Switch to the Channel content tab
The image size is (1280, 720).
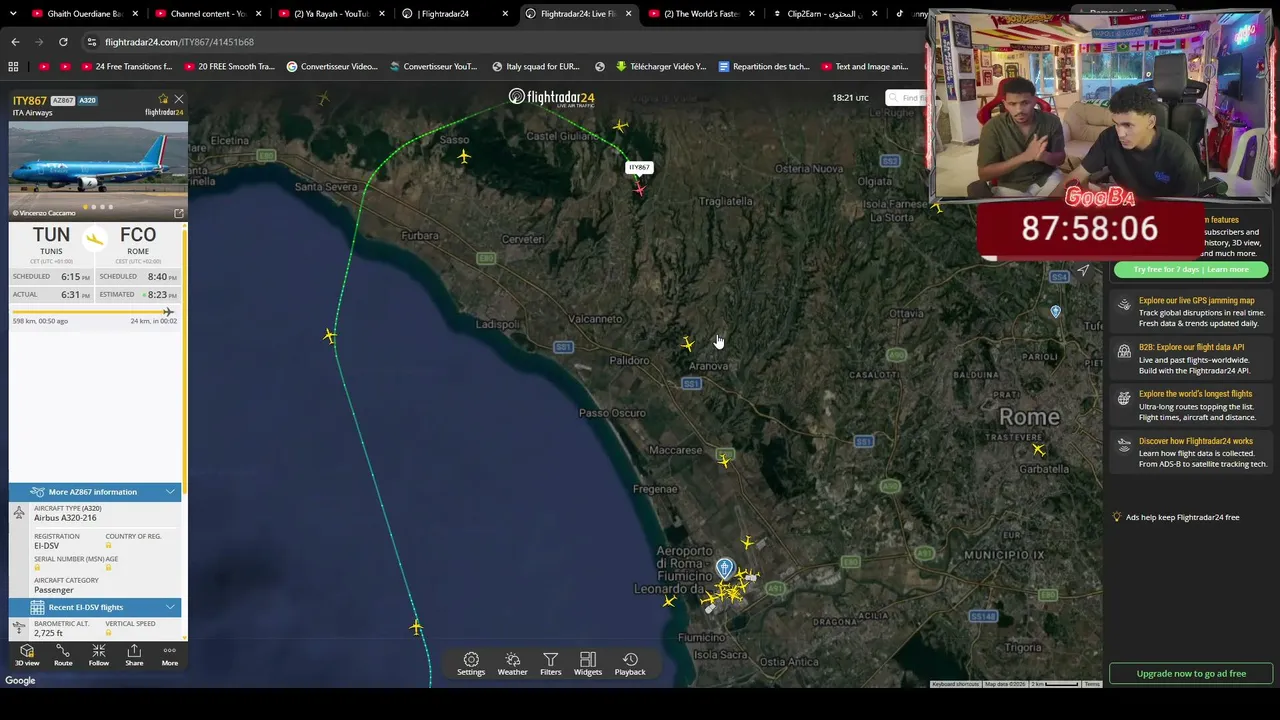[x=208, y=14]
